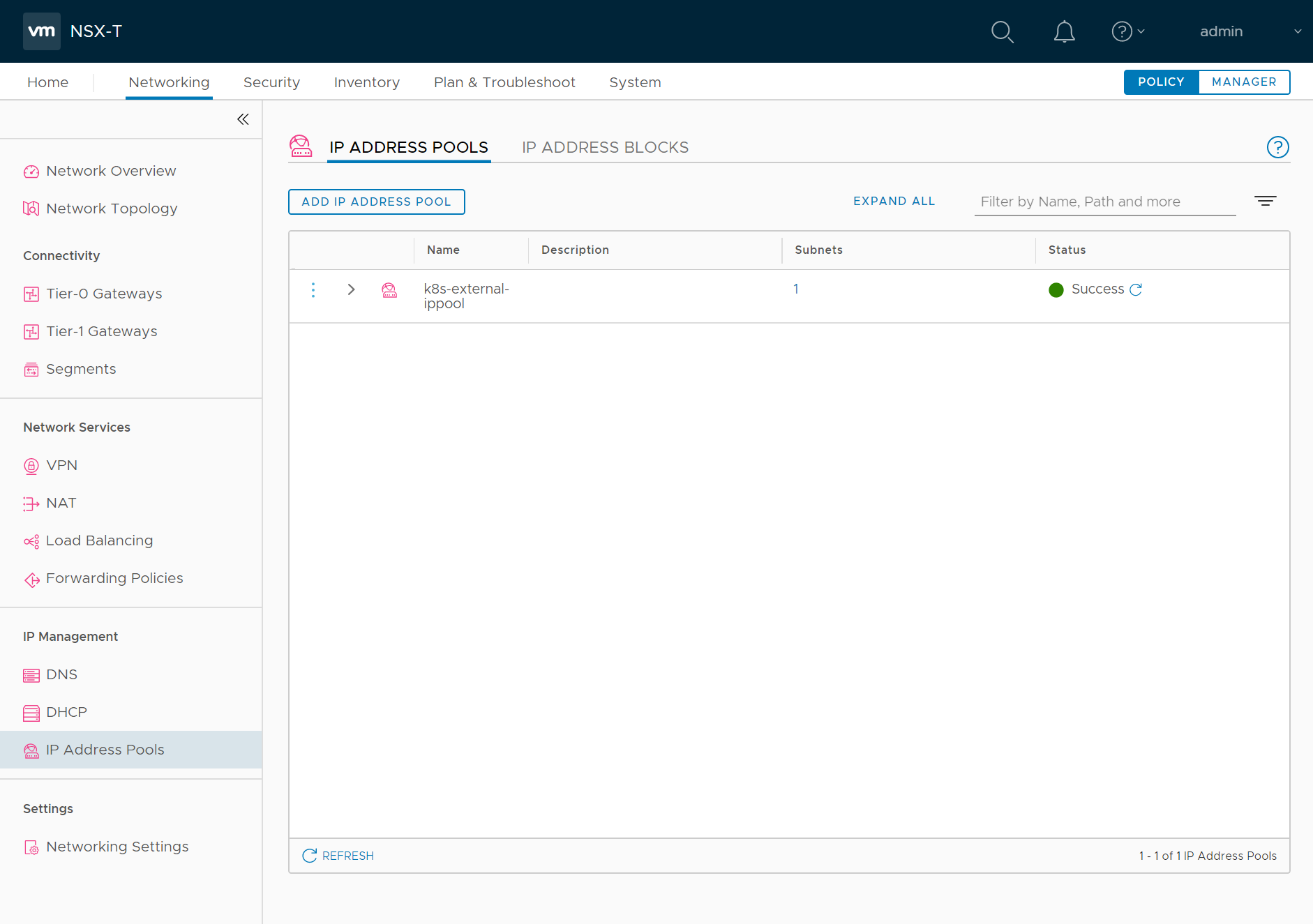Open the System tab
The width and height of the screenshot is (1313, 924).
click(x=635, y=82)
